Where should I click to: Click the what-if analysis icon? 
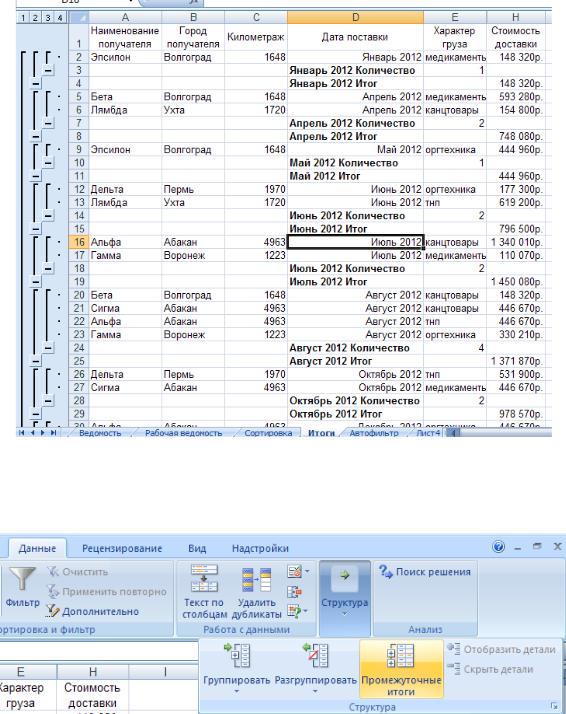click(294, 611)
